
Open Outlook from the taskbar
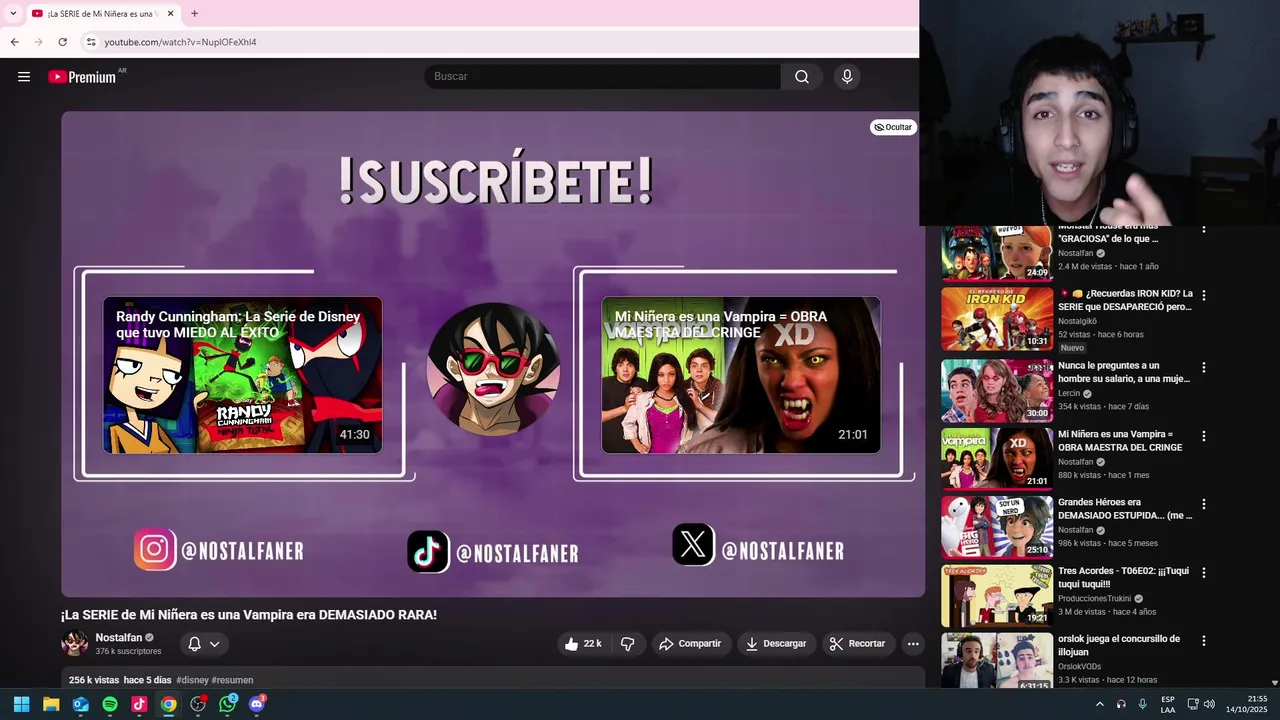click(80, 704)
